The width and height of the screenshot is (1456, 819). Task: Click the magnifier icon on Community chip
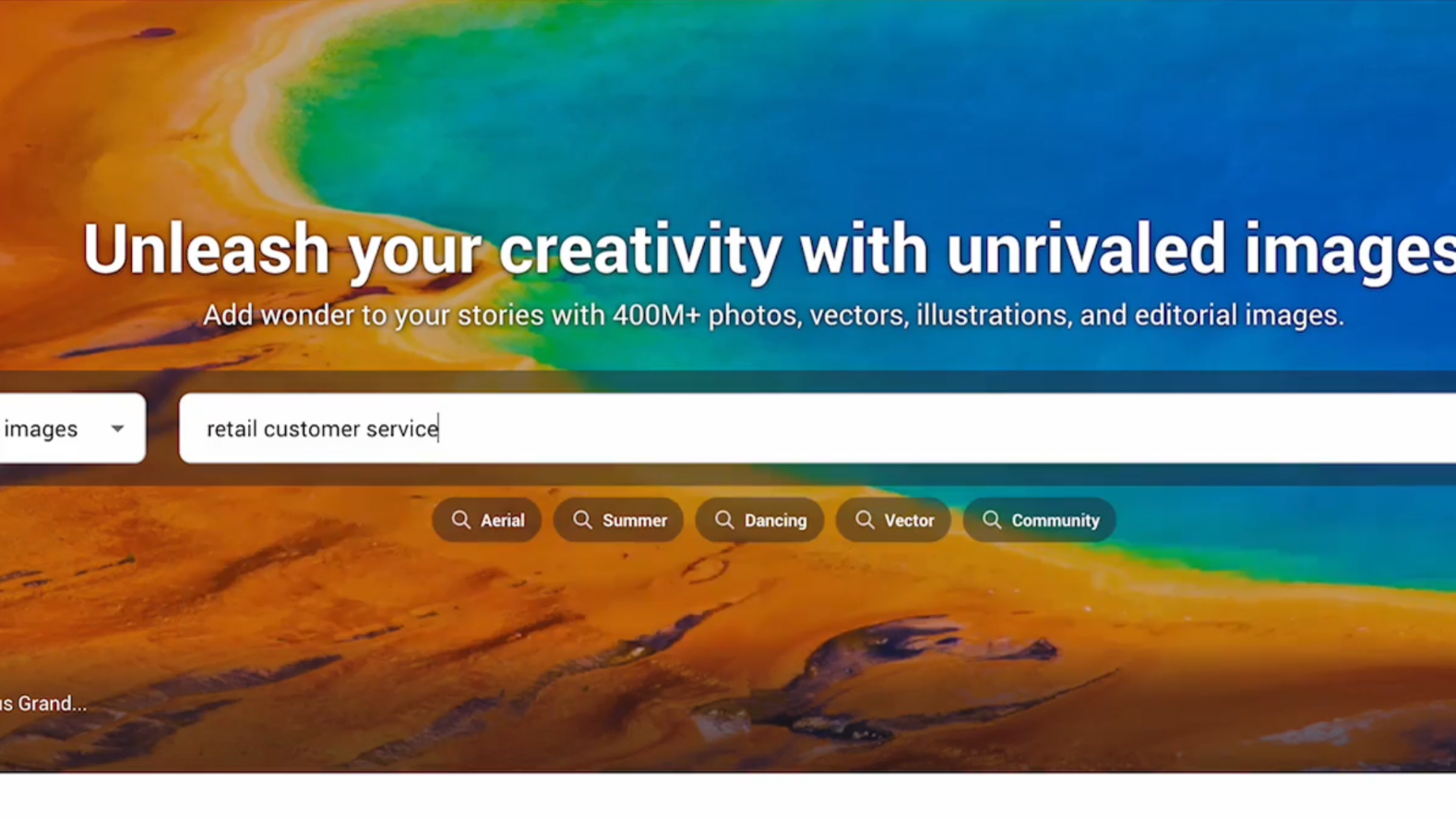tap(992, 520)
